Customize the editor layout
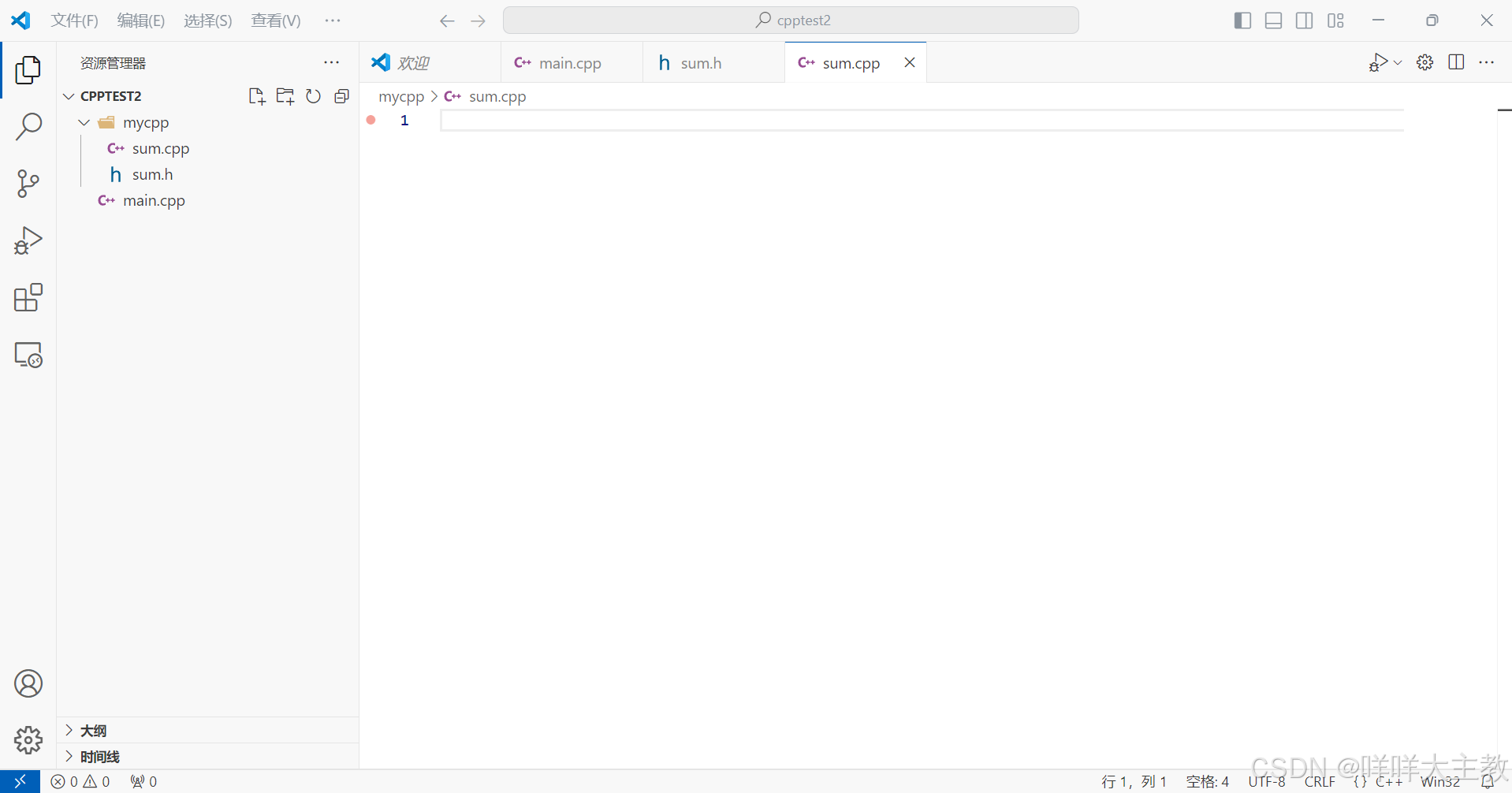The width and height of the screenshot is (1512, 793). [x=1335, y=20]
